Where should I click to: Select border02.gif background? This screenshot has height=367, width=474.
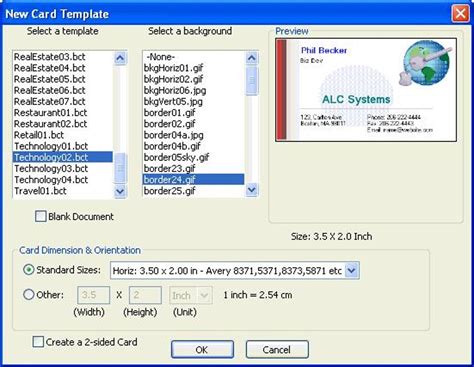(193, 124)
